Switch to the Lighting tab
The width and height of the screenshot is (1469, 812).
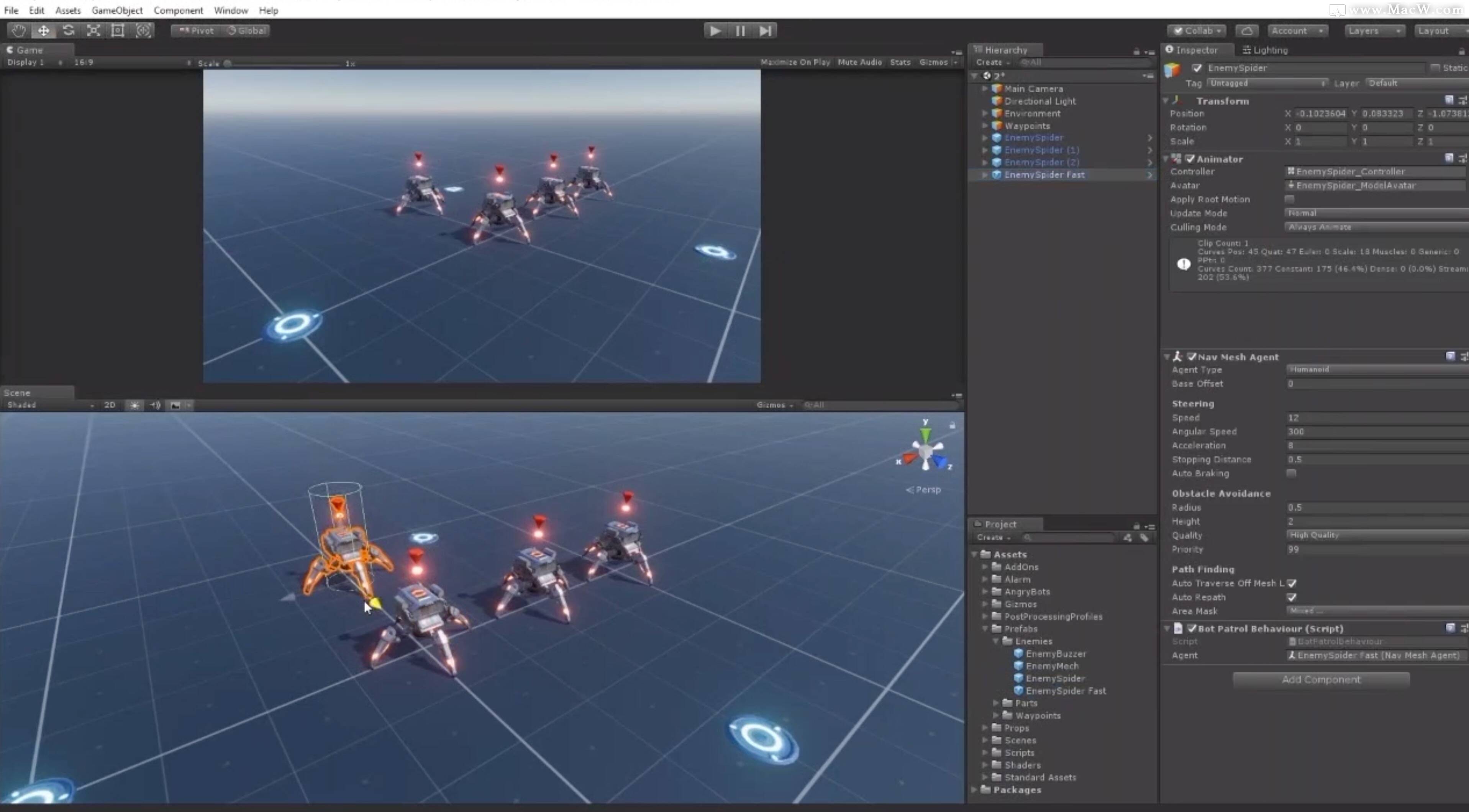coord(1265,50)
